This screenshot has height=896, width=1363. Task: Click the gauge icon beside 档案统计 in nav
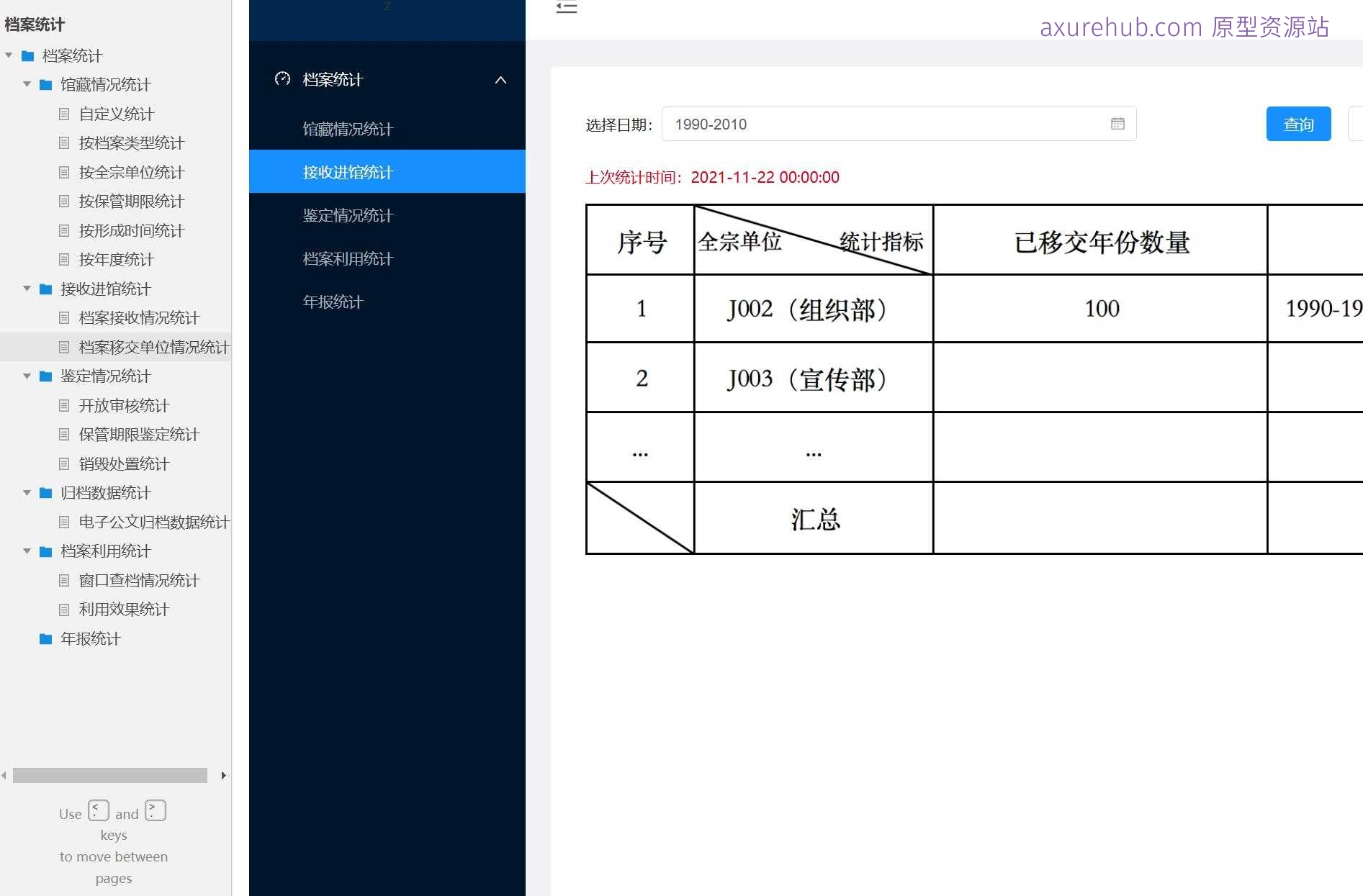click(x=282, y=79)
